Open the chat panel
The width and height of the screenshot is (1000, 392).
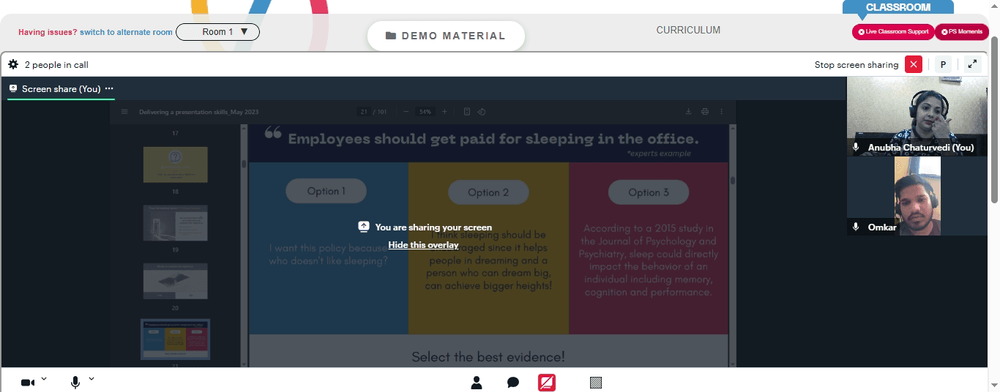[513, 382]
